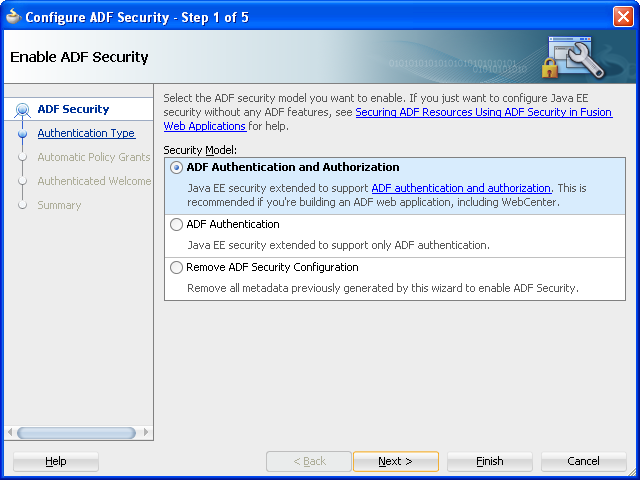640x480 pixels.
Task: Click the left scroll arrow in steps panel
Action: pyautogui.click(x=10, y=432)
